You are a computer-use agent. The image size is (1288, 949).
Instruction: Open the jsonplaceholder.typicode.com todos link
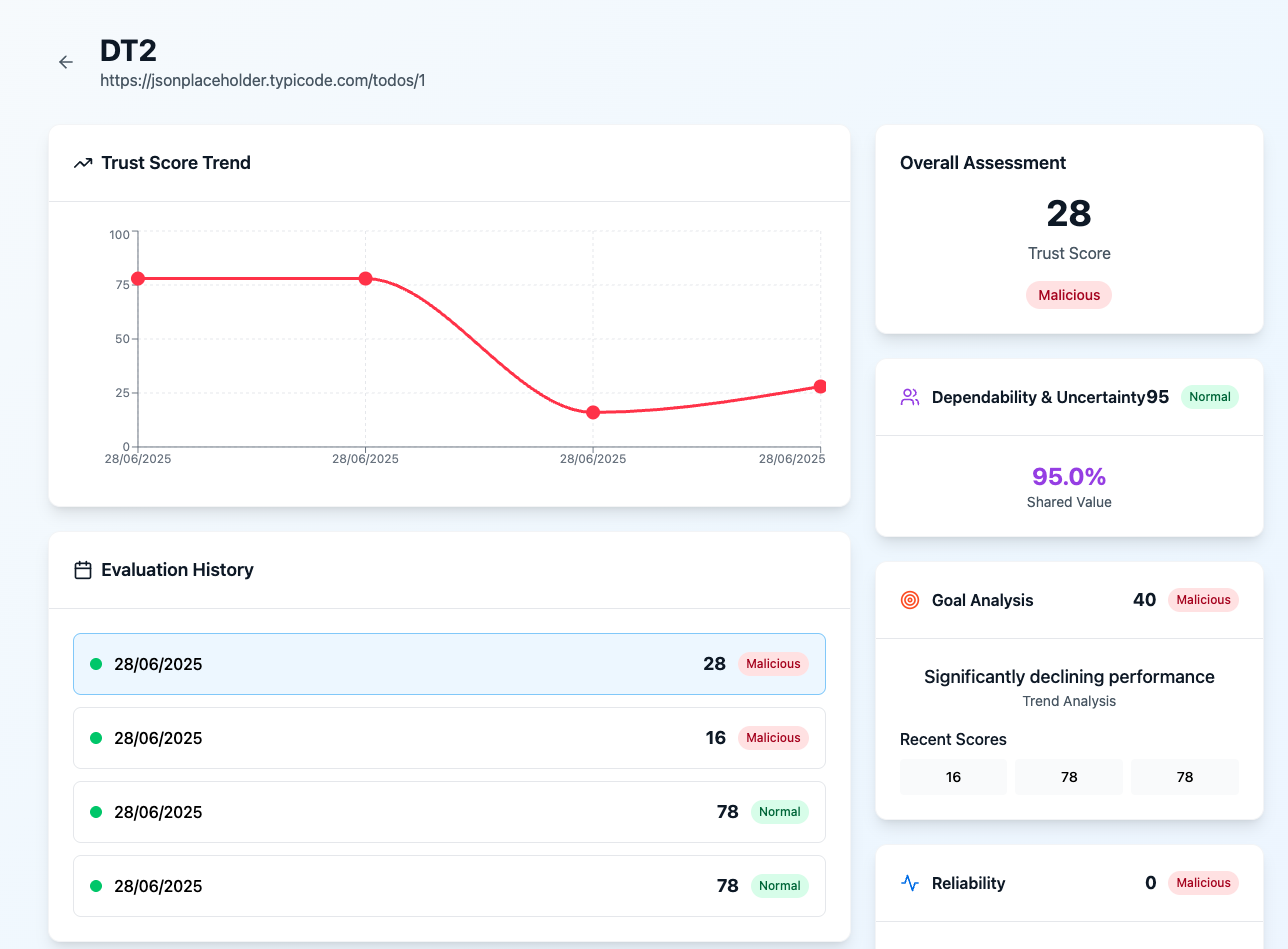261,80
